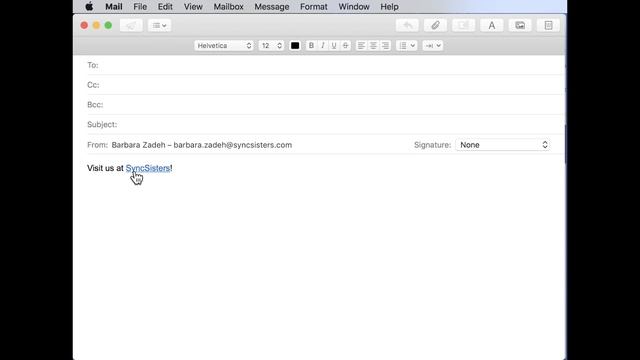
Task: Open the Format menu
Action: click(313, 7)
